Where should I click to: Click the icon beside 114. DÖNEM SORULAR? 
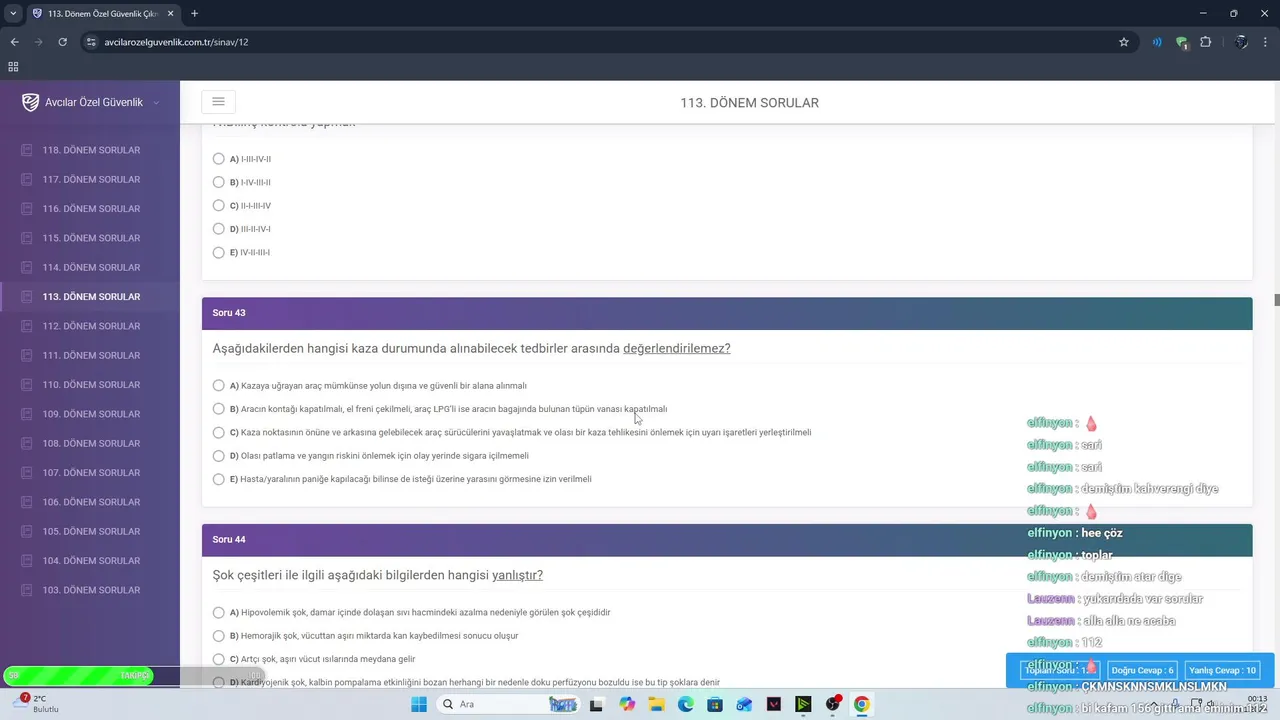click(27, 267)
